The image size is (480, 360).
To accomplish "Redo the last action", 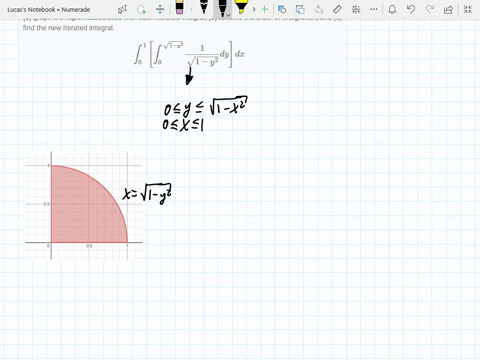I will click(x=430, y=9).
